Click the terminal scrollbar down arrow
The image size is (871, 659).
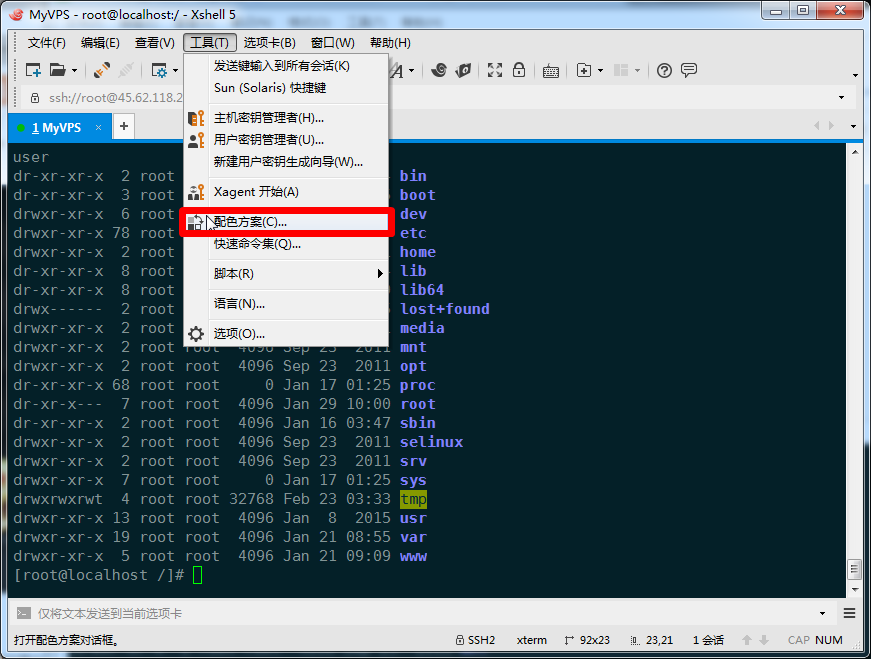click(x=854, y=590)
